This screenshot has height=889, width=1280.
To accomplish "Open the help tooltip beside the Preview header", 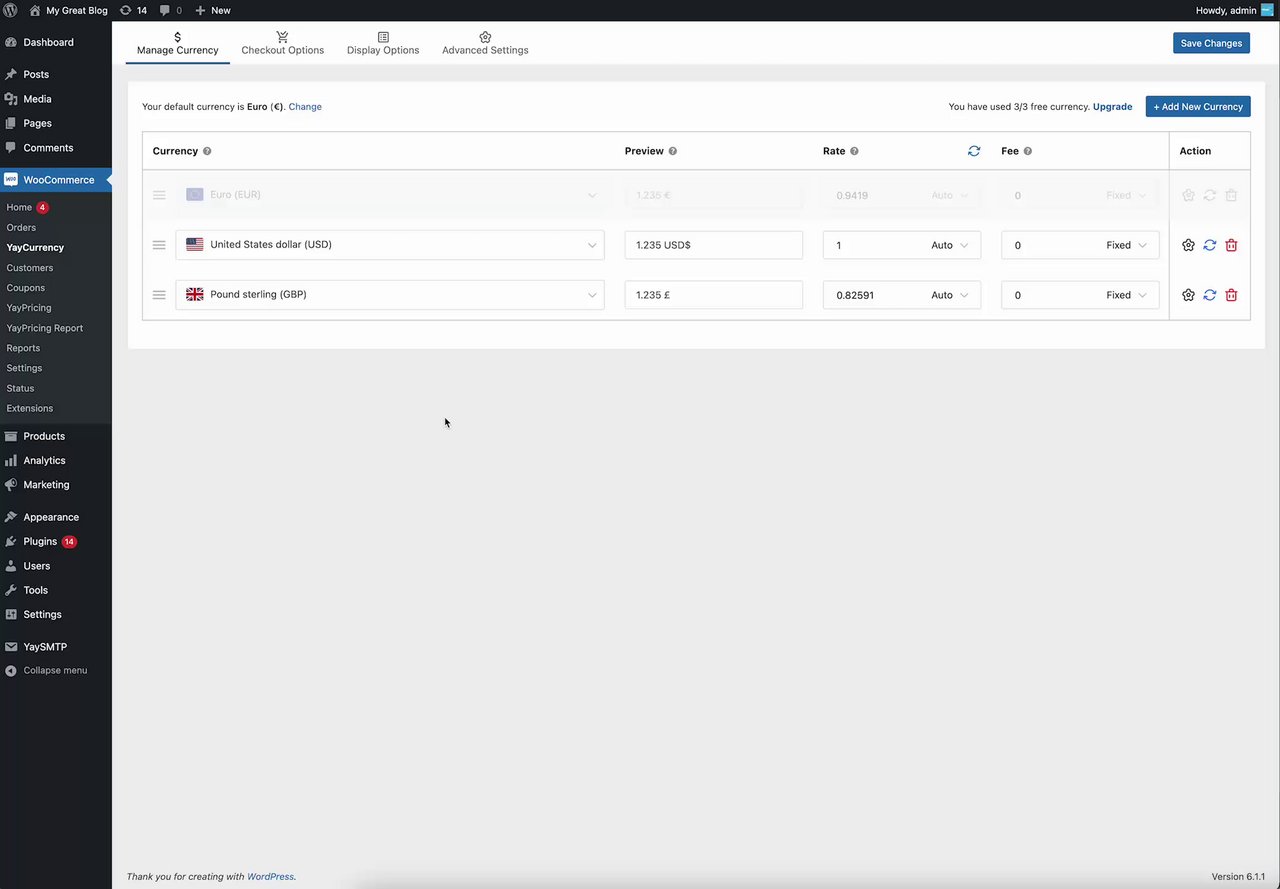I will [x=672, y=151].
